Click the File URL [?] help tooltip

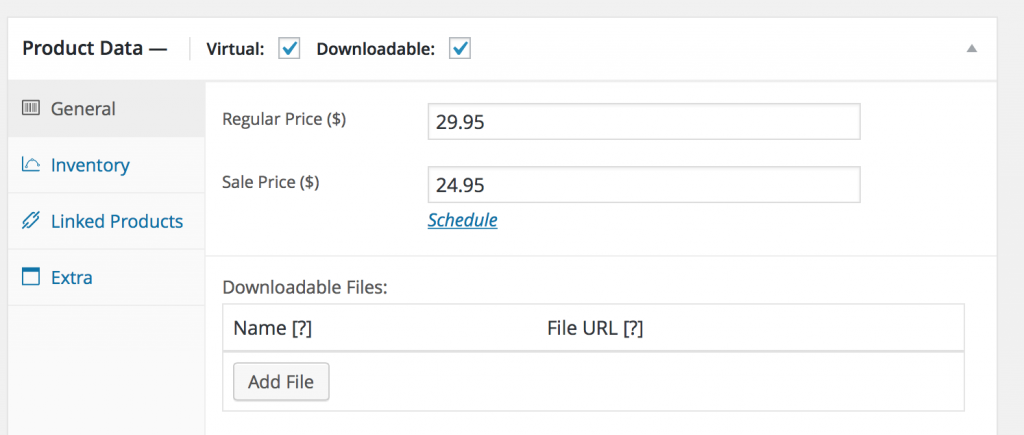633,329
